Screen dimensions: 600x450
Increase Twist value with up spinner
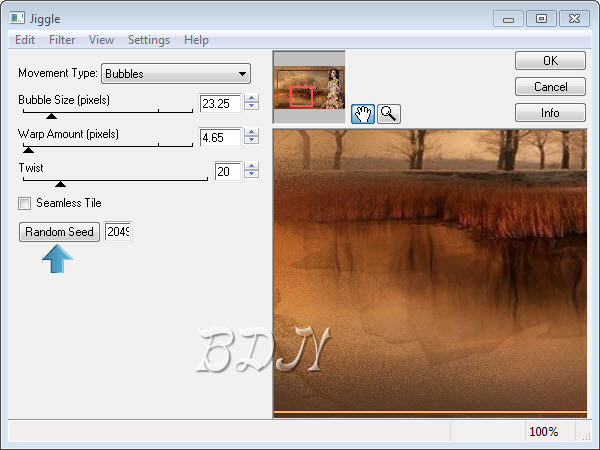coord(251,166)
